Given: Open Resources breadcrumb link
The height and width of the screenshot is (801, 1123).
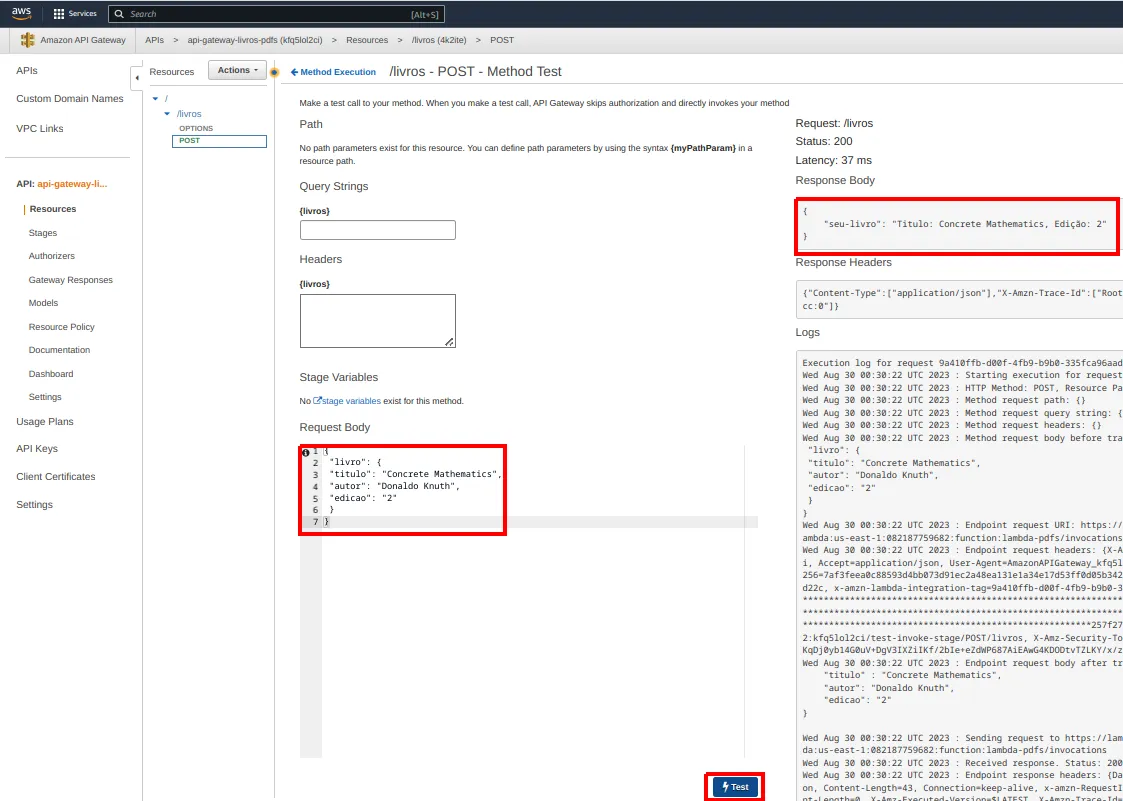Looking at the screenshot, I should [x=367, y=40].
